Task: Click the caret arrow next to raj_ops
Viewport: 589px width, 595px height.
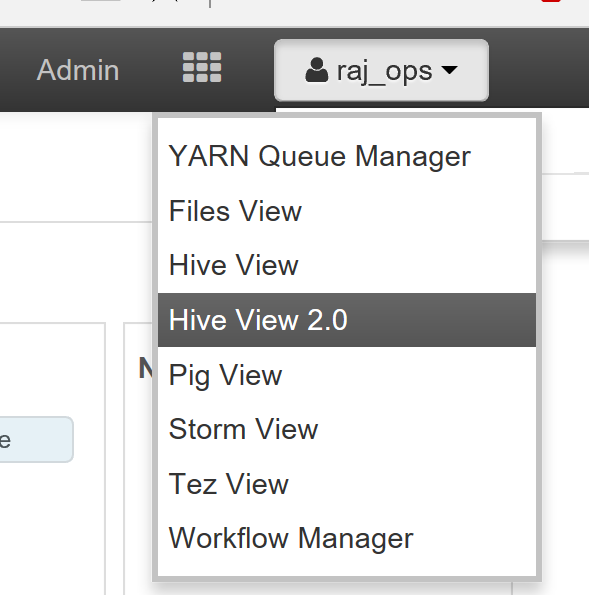Action: pyautogui.click(x=450, y=70)
